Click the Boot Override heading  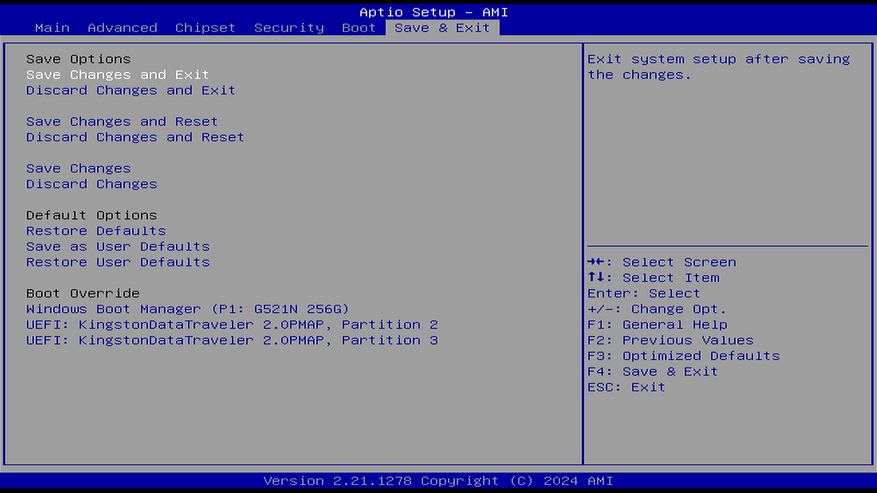coord(83,293)
